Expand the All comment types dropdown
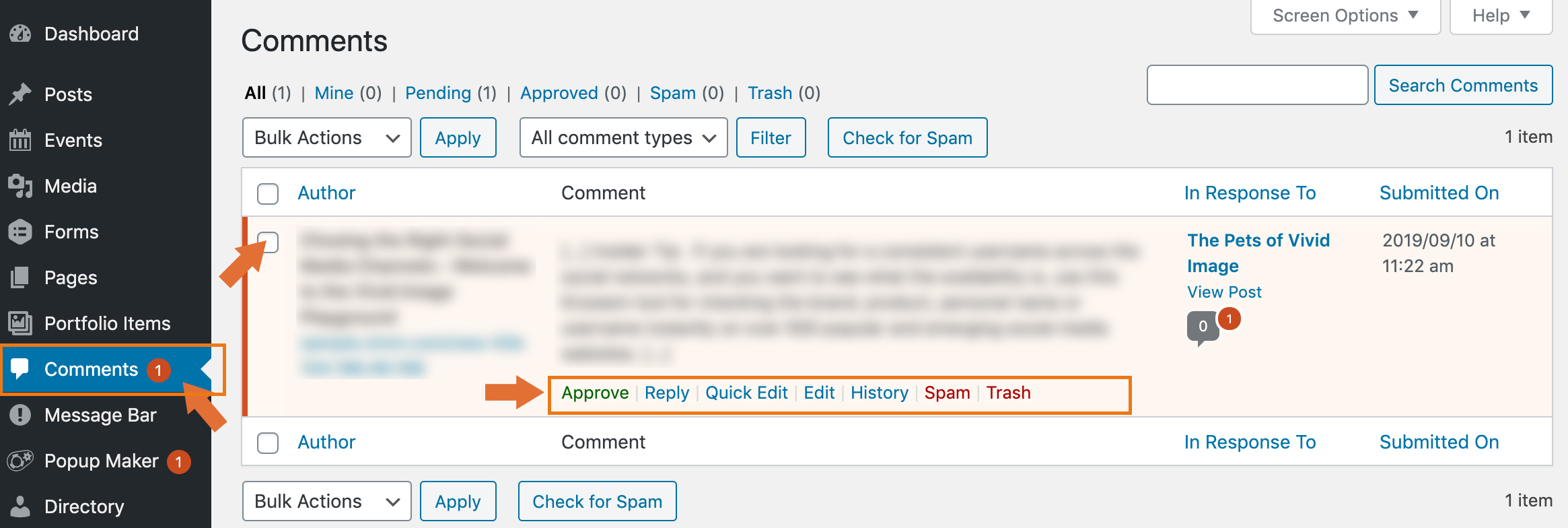Image resolution: width=1568 pixels, height=528 pixels. click(623, 137)
